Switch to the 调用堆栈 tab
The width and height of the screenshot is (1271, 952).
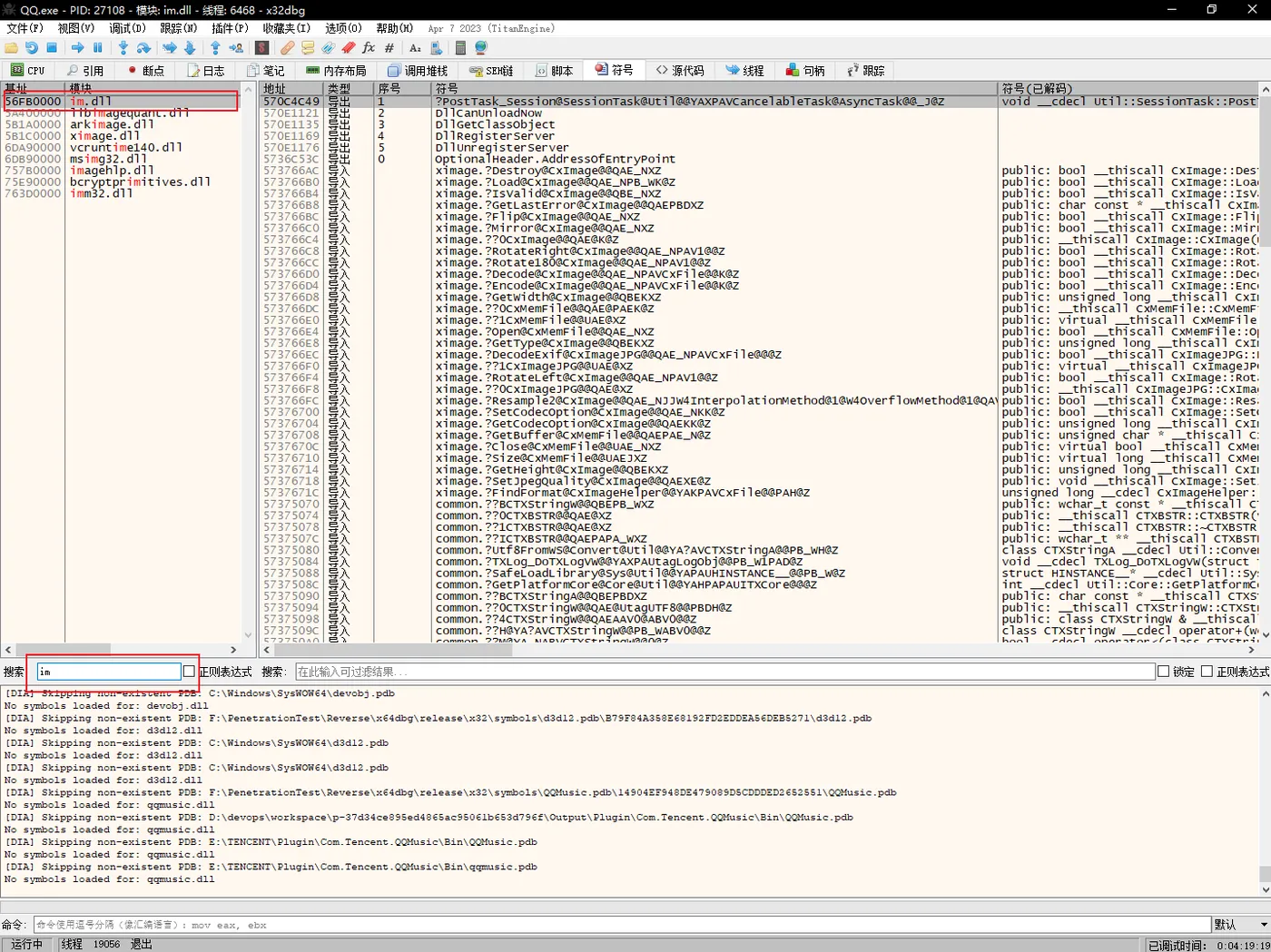point(418,70)
